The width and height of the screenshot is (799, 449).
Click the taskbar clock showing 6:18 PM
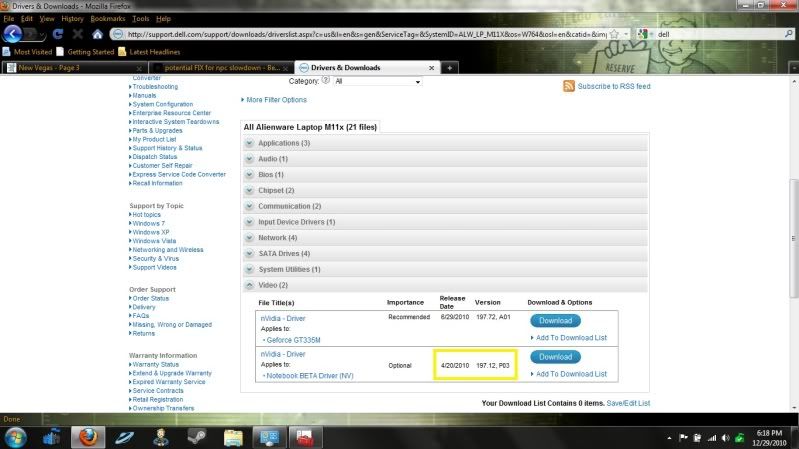pos(771,438)
